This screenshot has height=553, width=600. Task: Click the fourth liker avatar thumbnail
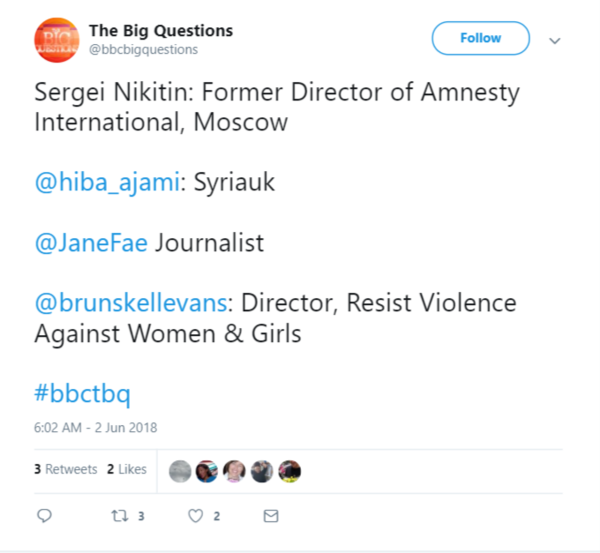(x=262, y=469)
